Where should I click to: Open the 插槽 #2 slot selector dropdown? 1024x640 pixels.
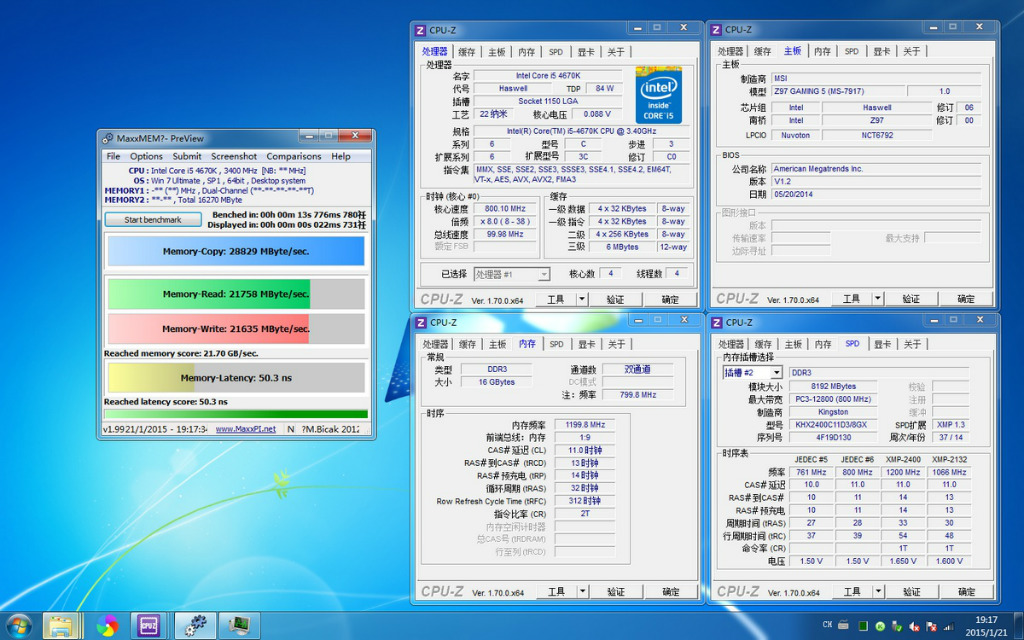click(776, 372)
